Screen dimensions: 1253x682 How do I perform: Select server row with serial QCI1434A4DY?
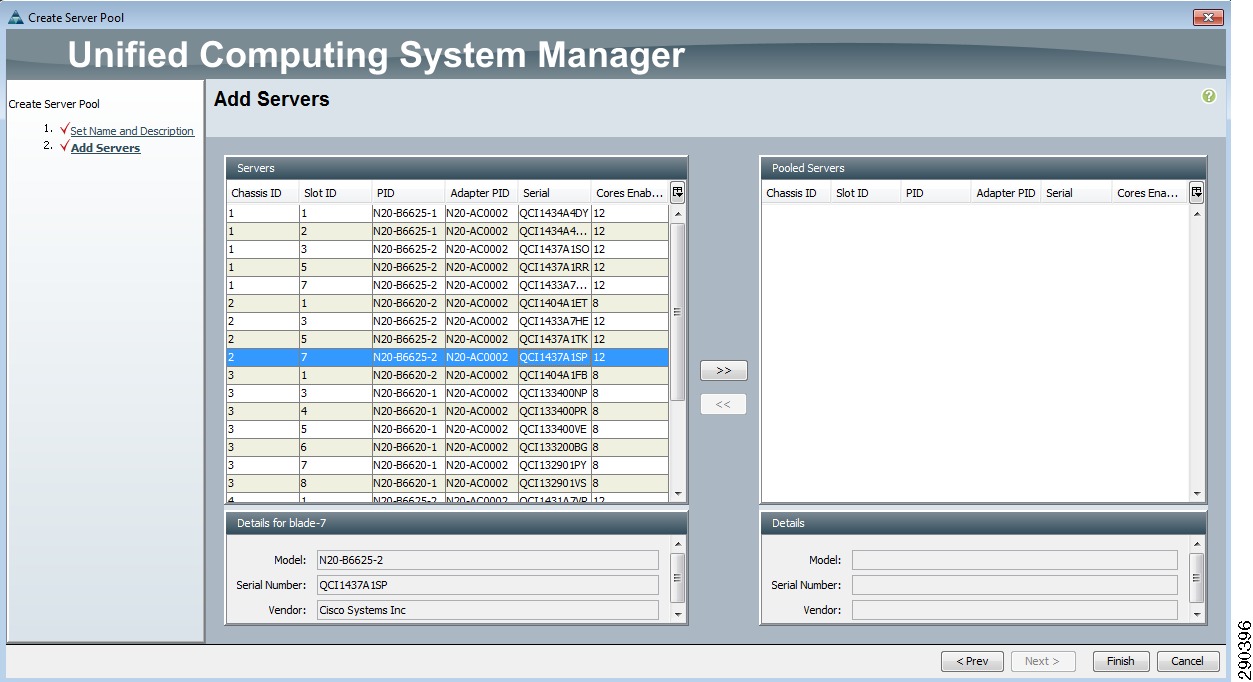click(447, 213)
